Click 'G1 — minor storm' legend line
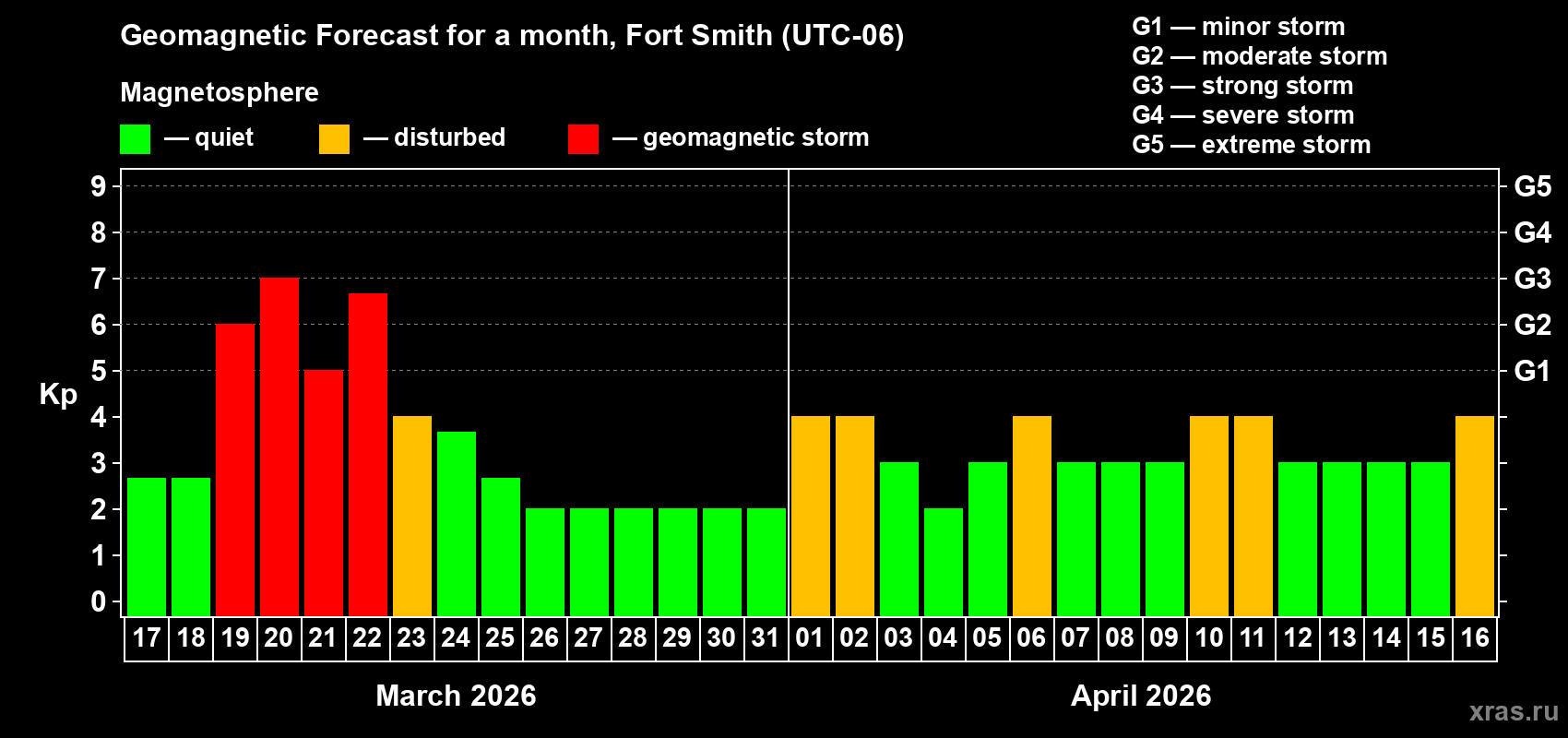This screenshot has width=1568, height=738. [x=1239, y=27]
